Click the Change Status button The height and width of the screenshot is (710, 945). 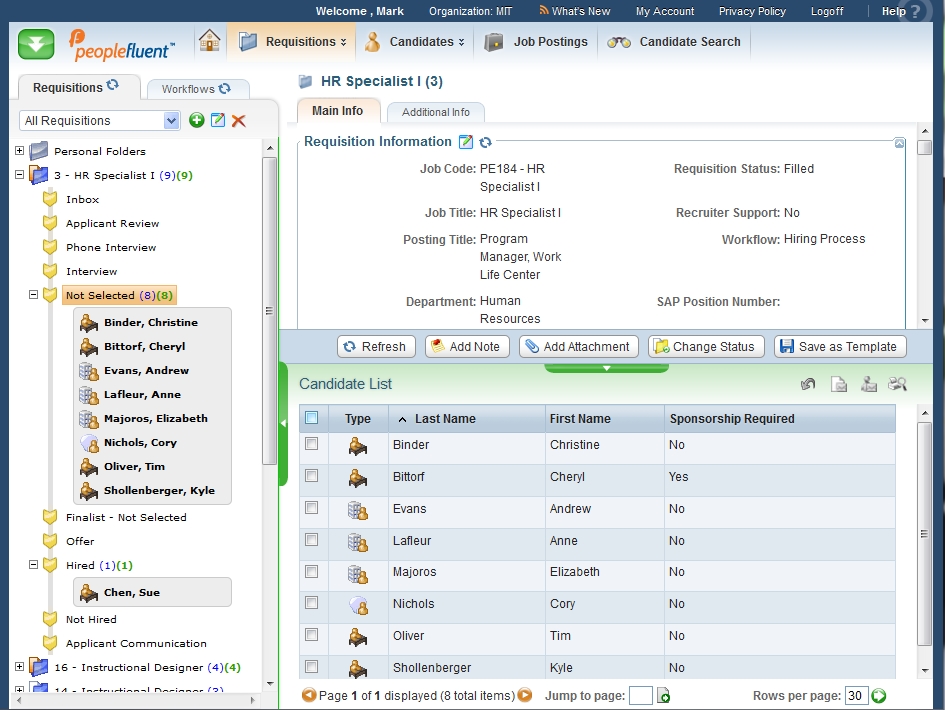click(706, 346)
